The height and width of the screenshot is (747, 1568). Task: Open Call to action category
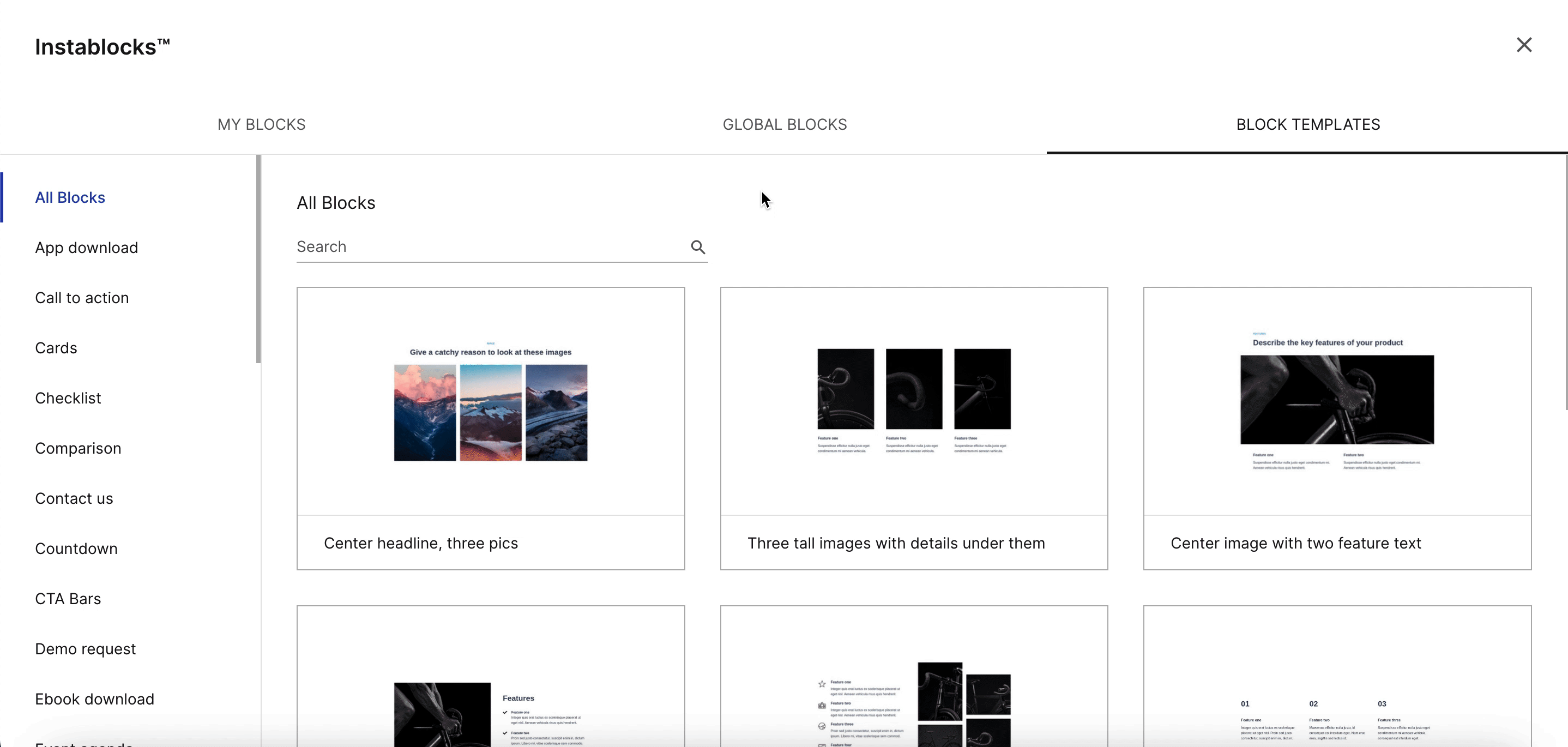coord(82,298)
